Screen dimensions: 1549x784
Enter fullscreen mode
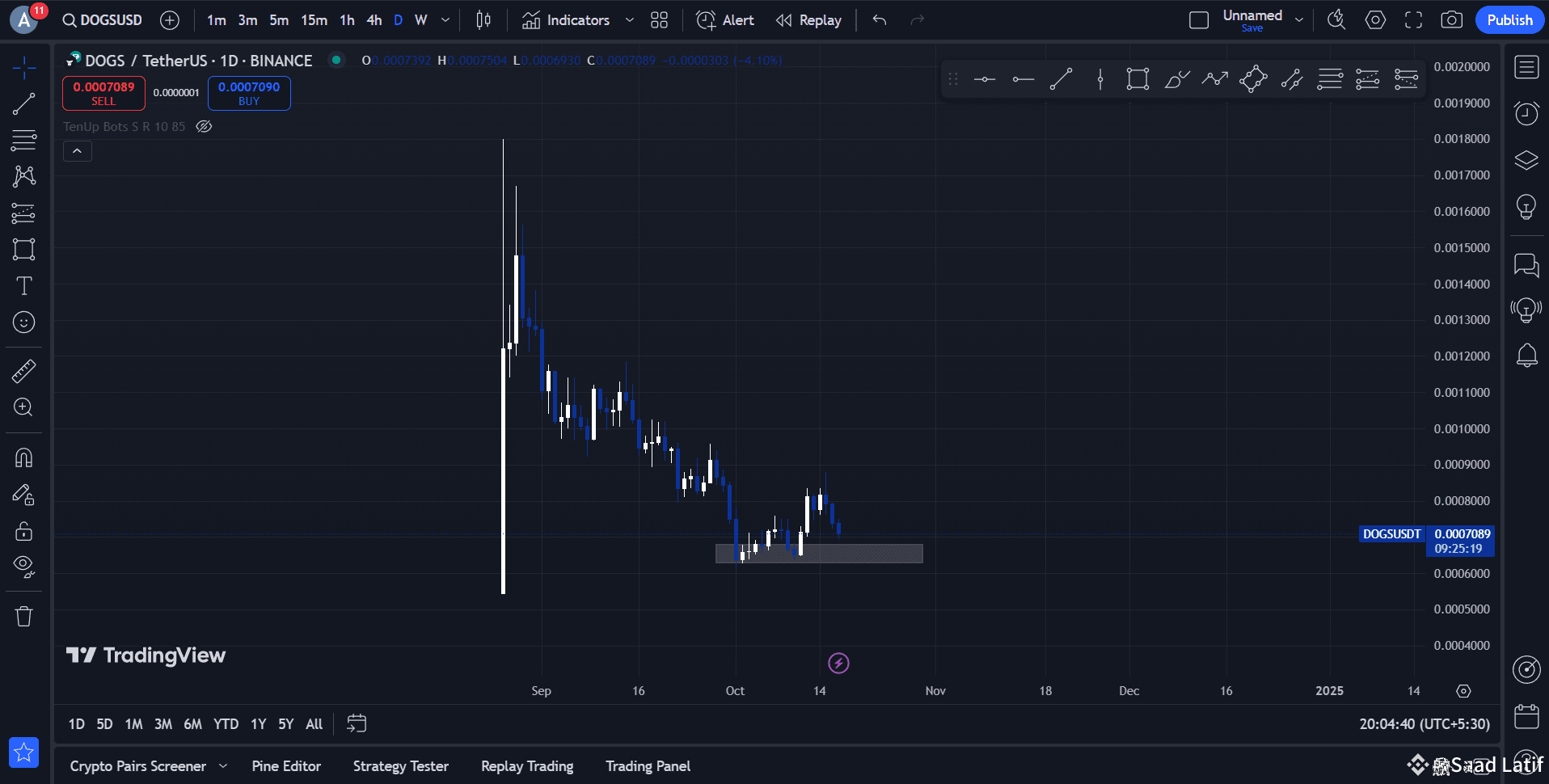pos(1413,20)
